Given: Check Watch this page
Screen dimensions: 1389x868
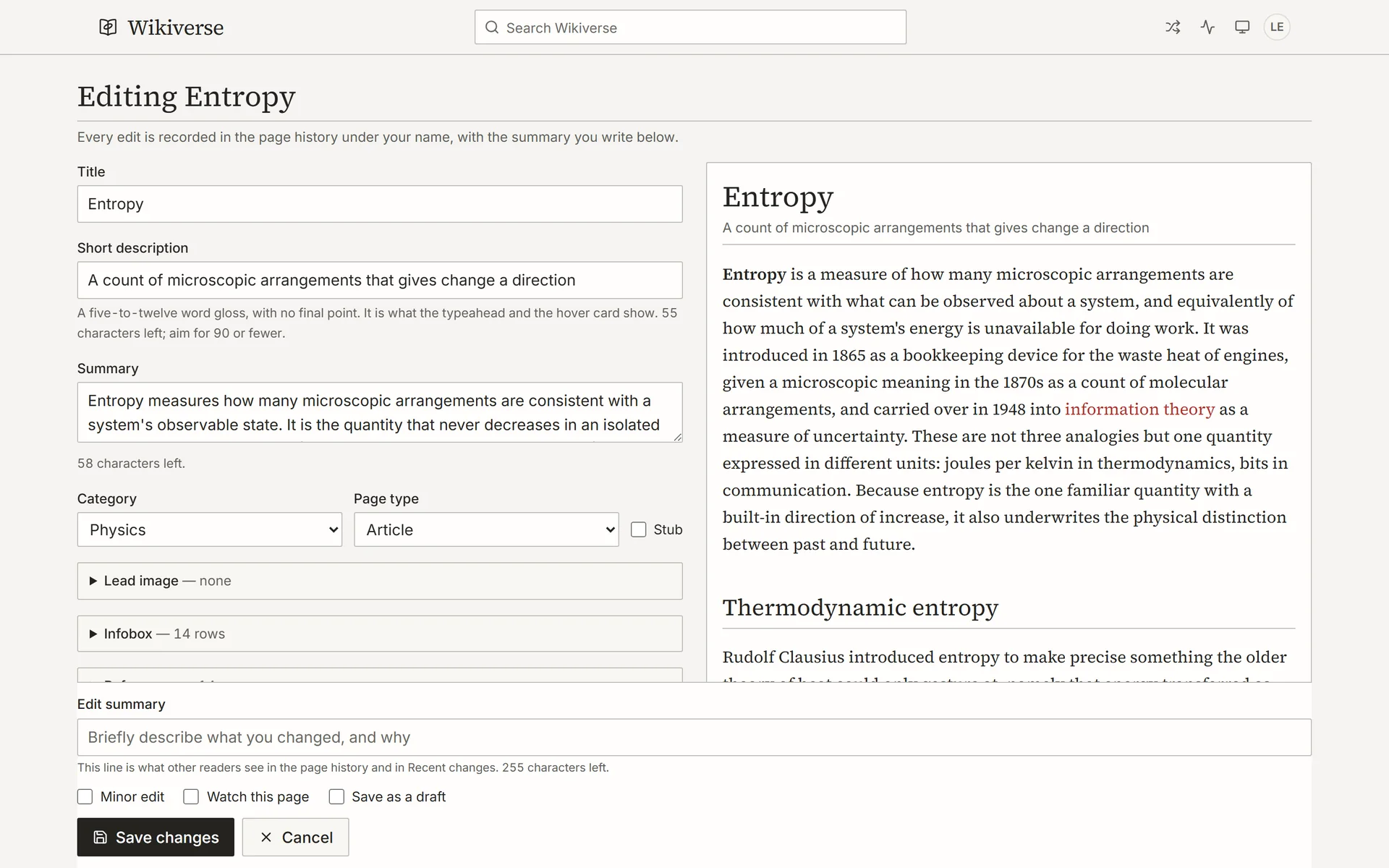Looking at the screenshot, I should click(x=191, y=796).
